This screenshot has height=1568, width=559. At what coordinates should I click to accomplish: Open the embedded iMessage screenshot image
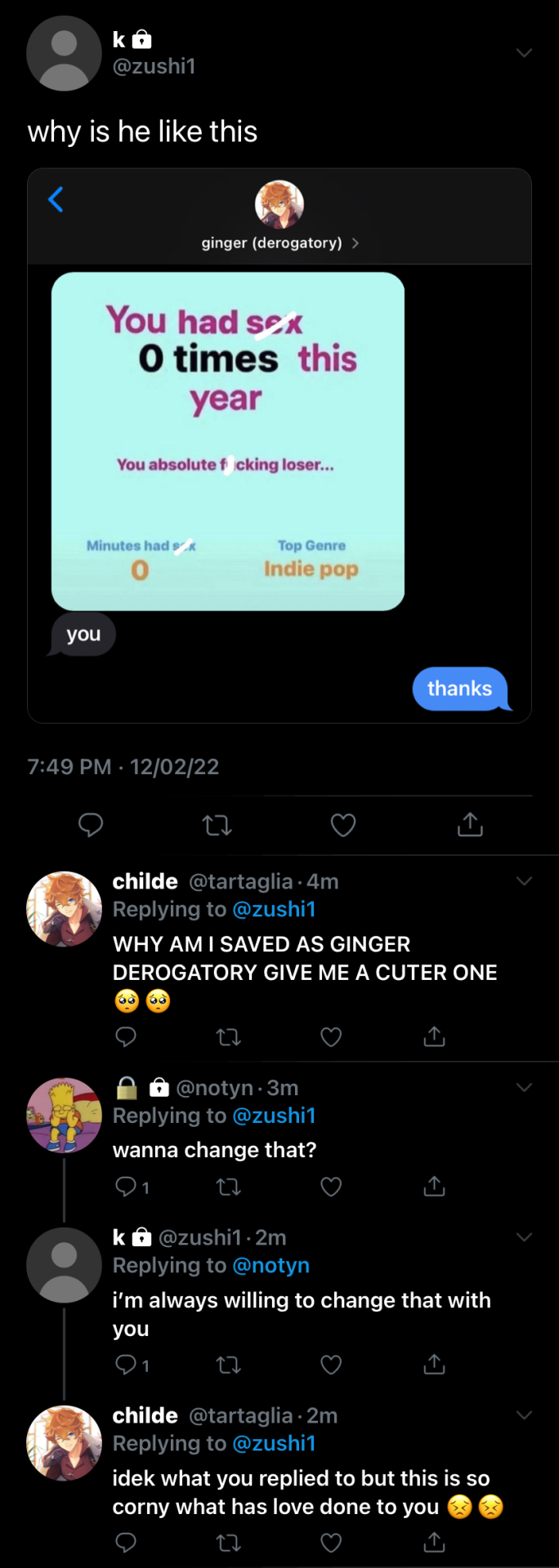(x=279, y=446)
